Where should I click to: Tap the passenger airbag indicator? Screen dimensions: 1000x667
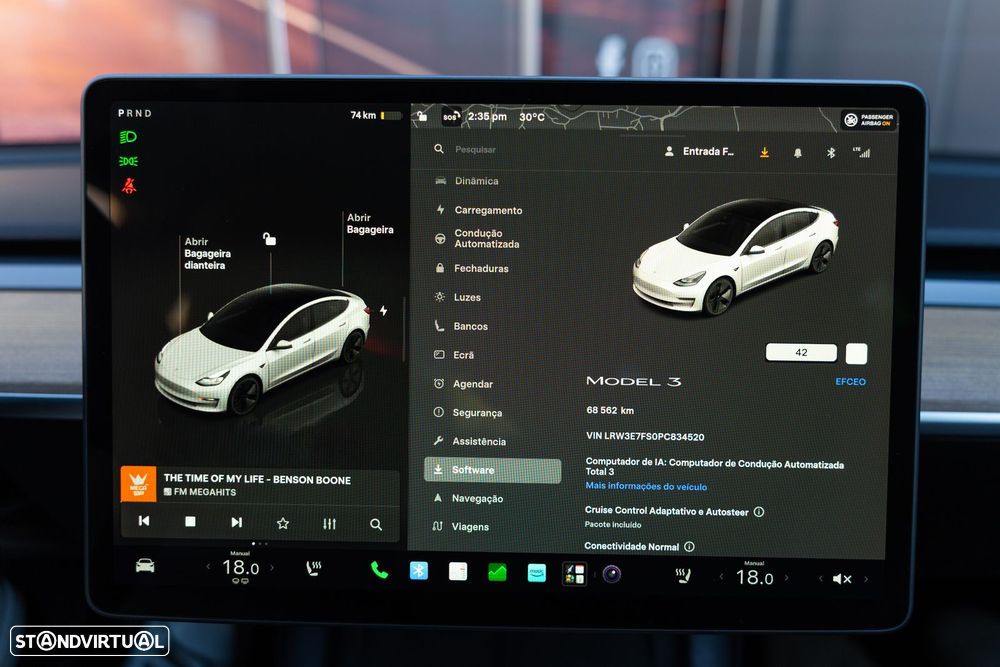click(869, 119)
